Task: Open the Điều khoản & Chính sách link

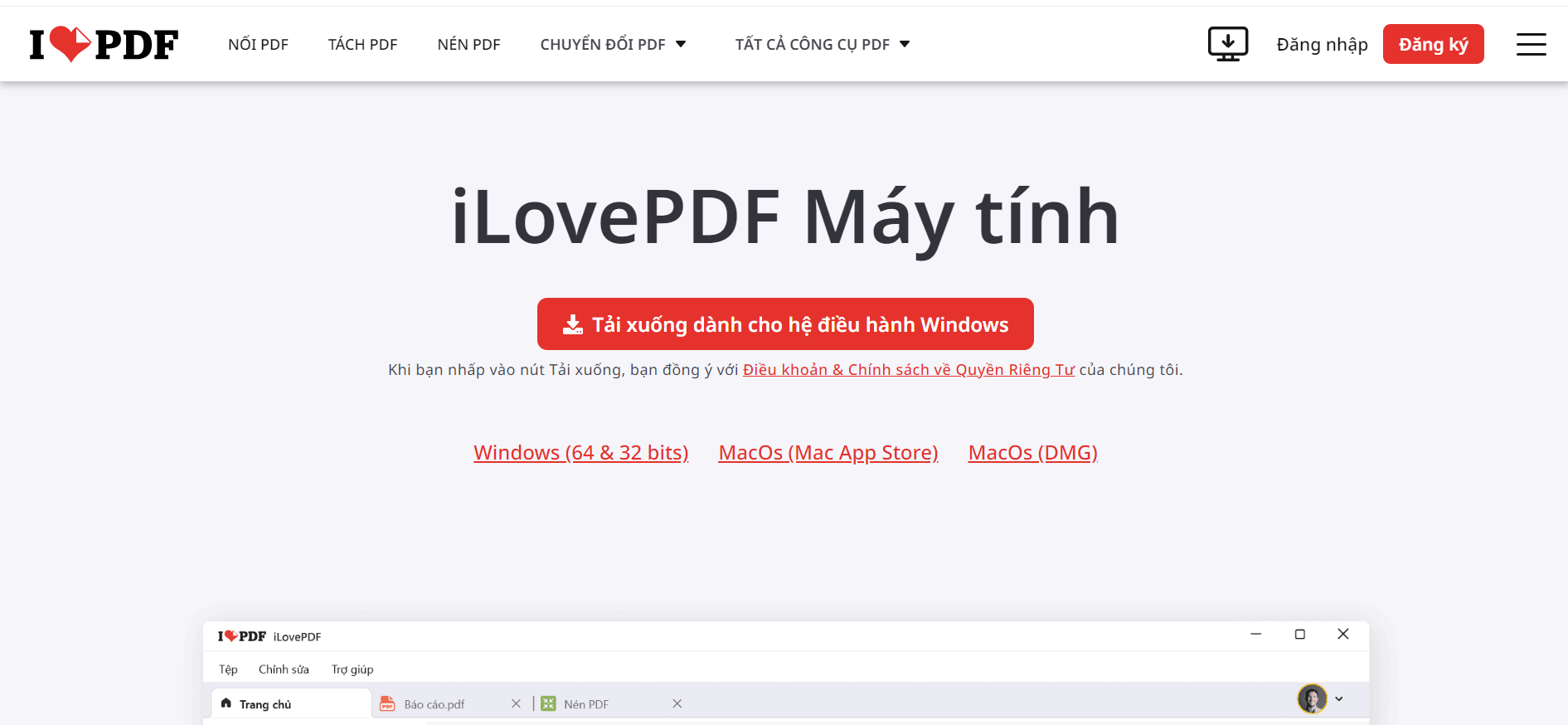Action: click(908, 370)
